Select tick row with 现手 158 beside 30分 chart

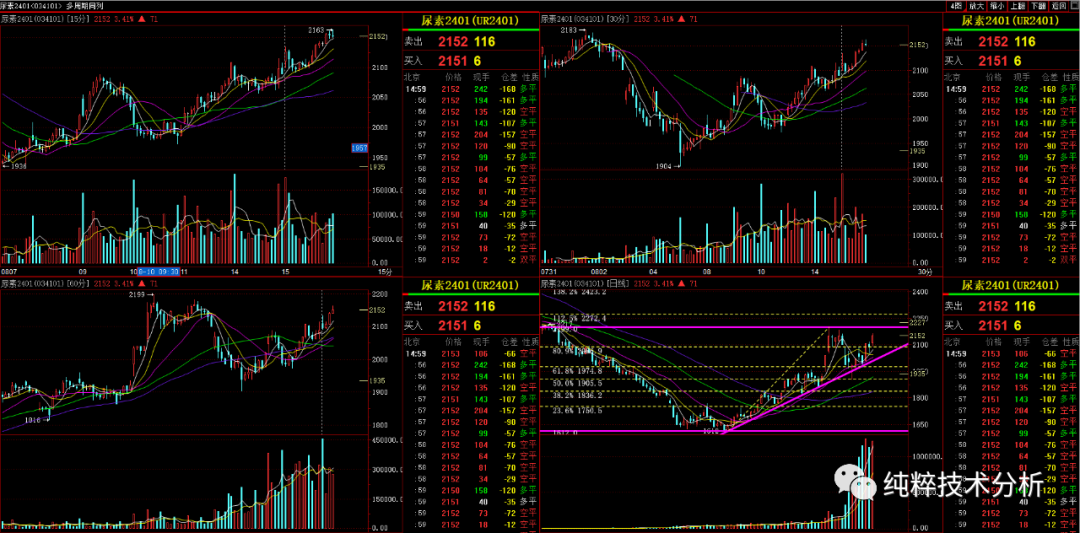click(x=1011, y=213)
